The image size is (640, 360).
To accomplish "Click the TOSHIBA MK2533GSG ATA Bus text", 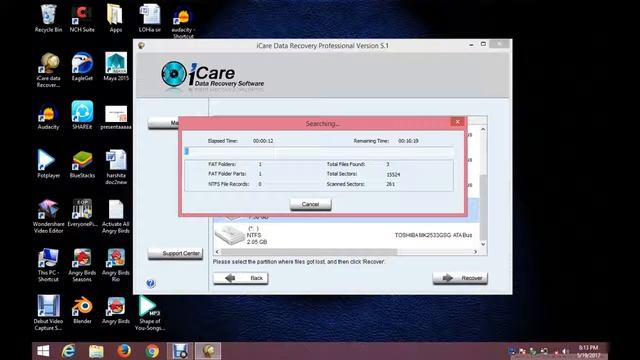I will tap(433, 236).
